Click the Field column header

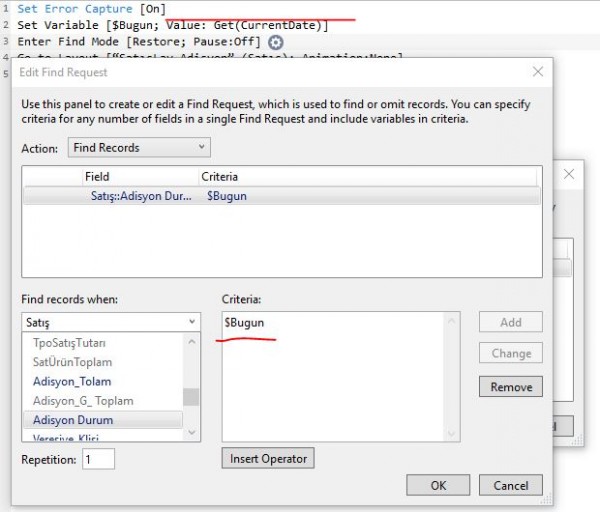[97, 176]
